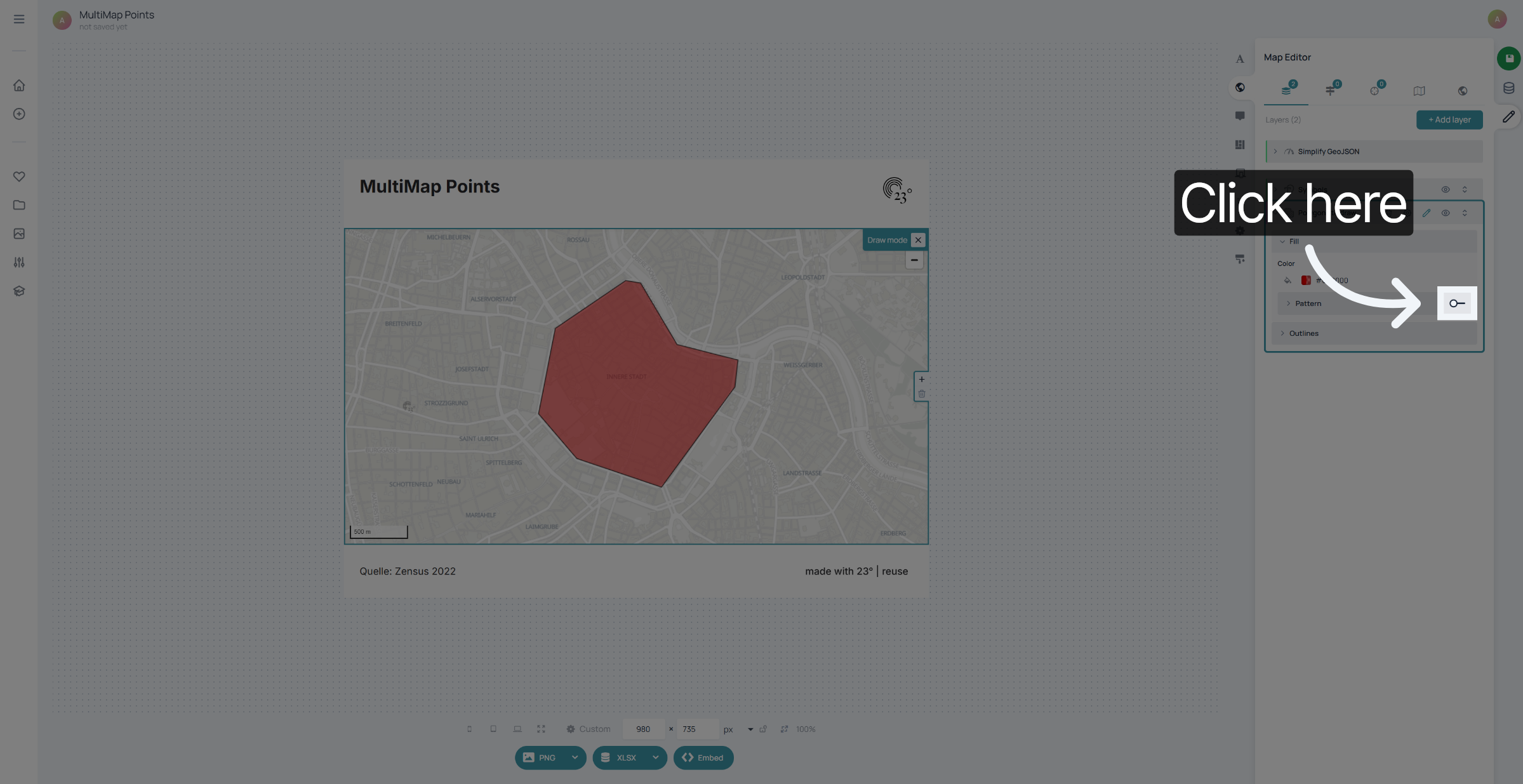Open the px unit dropdown
This screenshot has width=1523, height=784.
click(x=750, y=729)
